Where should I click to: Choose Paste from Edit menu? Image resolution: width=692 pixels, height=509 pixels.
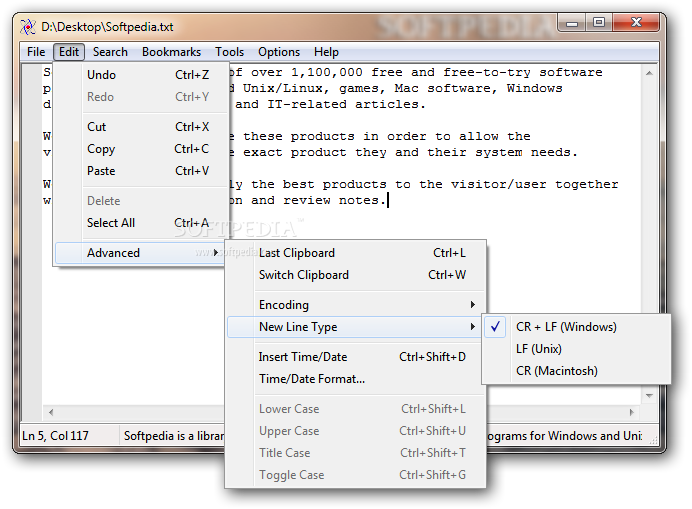[x=141, y=171]
